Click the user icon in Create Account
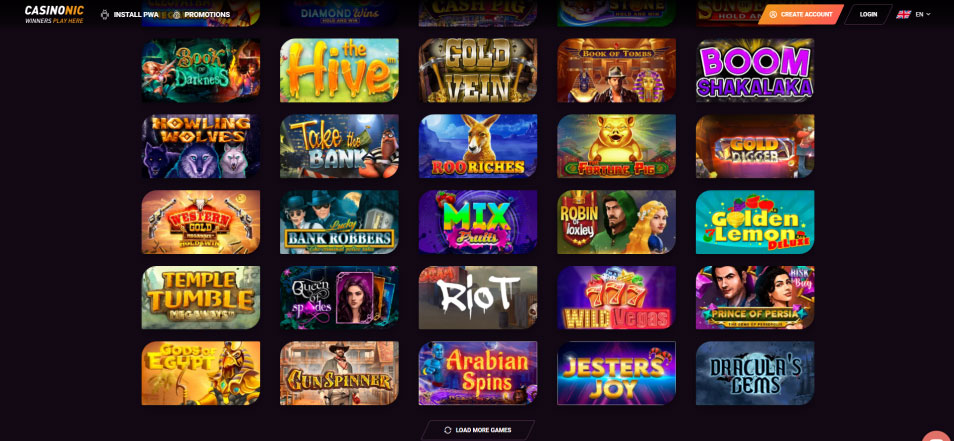Viewport: 954px width, 441px height. (773, 15)
